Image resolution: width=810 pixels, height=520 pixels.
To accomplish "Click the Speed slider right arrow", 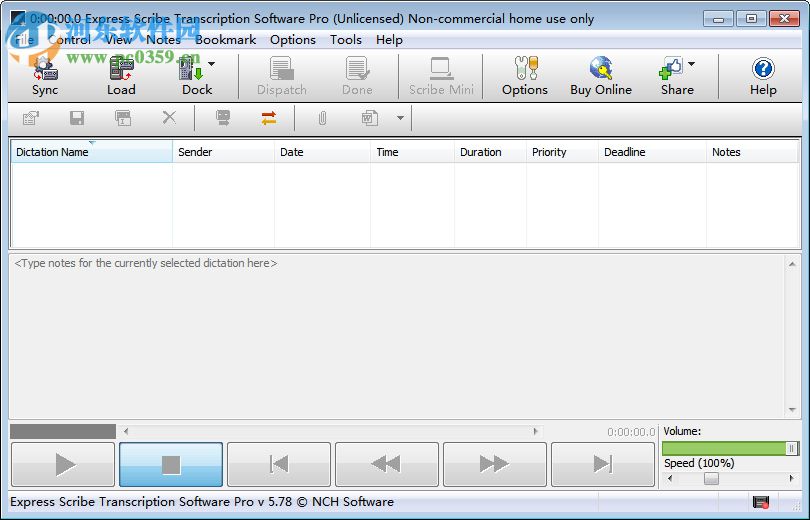I will (x=791, y=479).
